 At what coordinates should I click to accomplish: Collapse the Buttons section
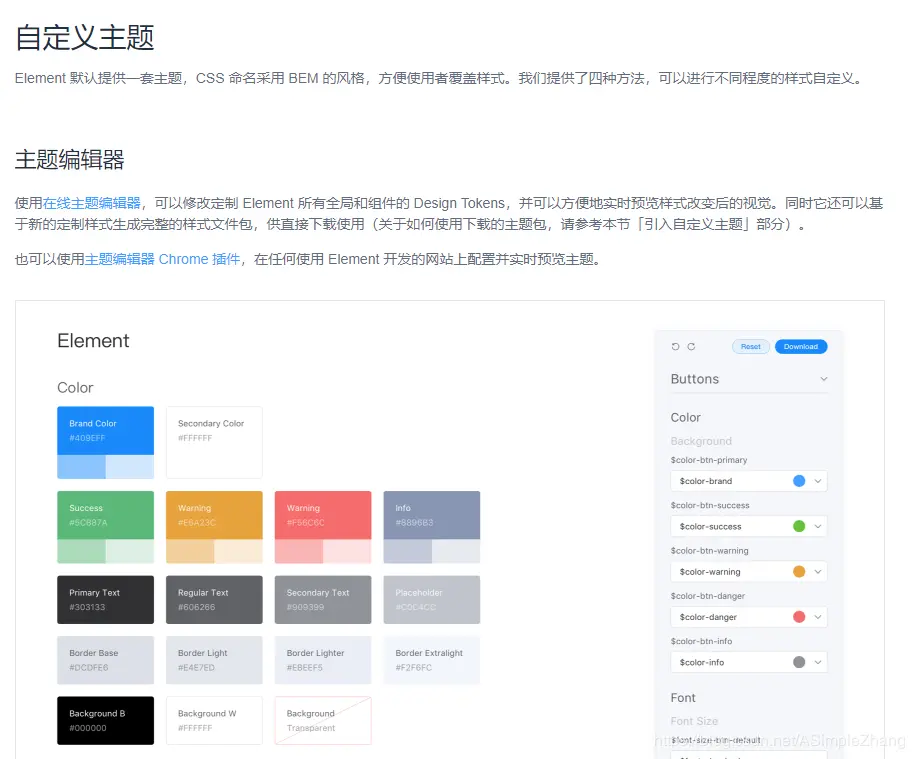(823, 379)
